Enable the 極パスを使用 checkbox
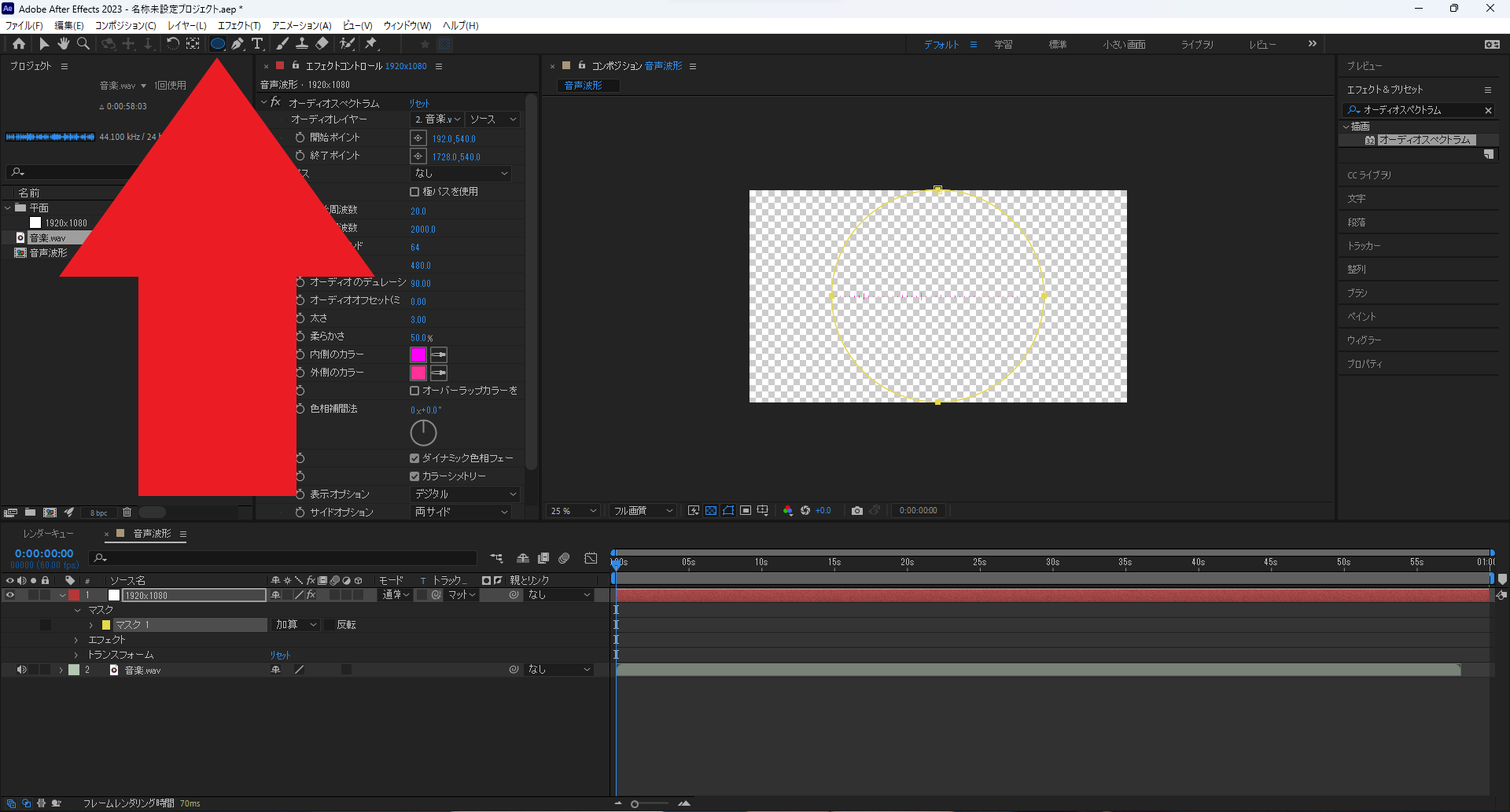 414,192
